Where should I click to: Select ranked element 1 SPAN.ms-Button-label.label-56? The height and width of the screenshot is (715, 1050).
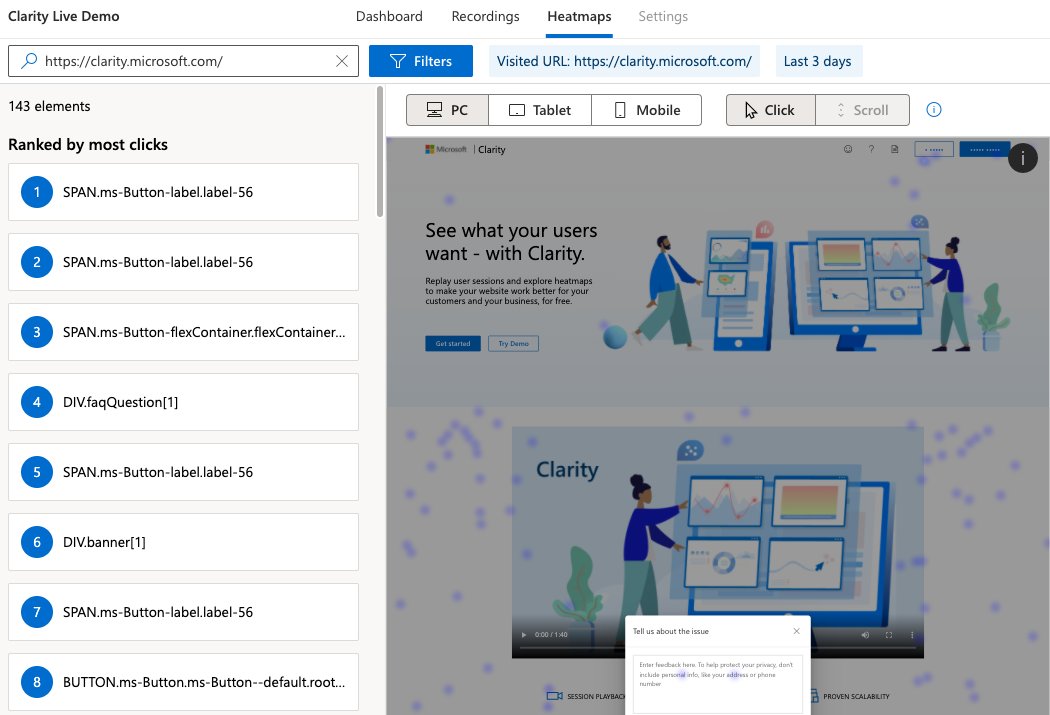(183, 192)
